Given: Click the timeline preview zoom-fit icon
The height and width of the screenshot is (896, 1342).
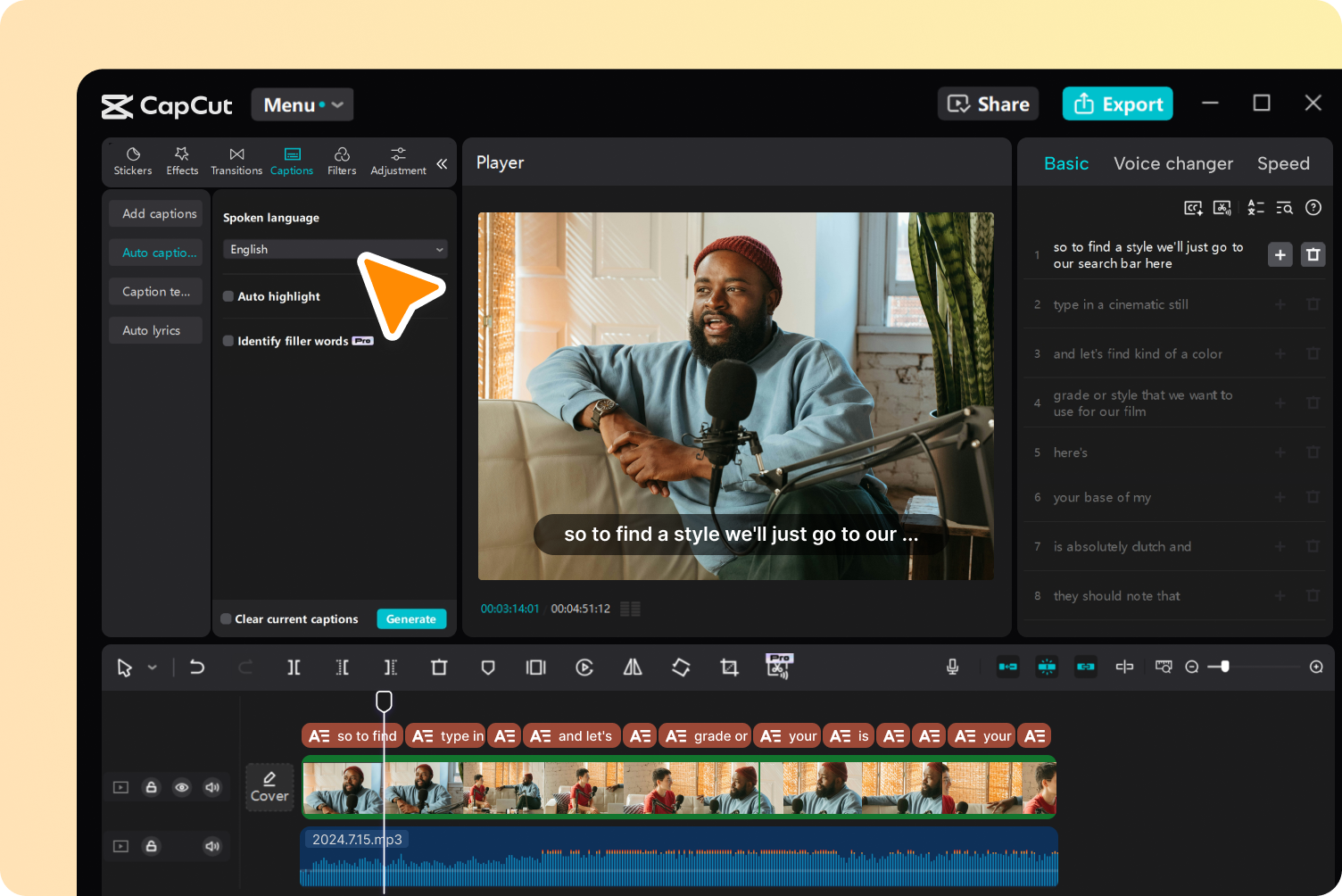Looking at the screenshot, I should pos(1164,667).
